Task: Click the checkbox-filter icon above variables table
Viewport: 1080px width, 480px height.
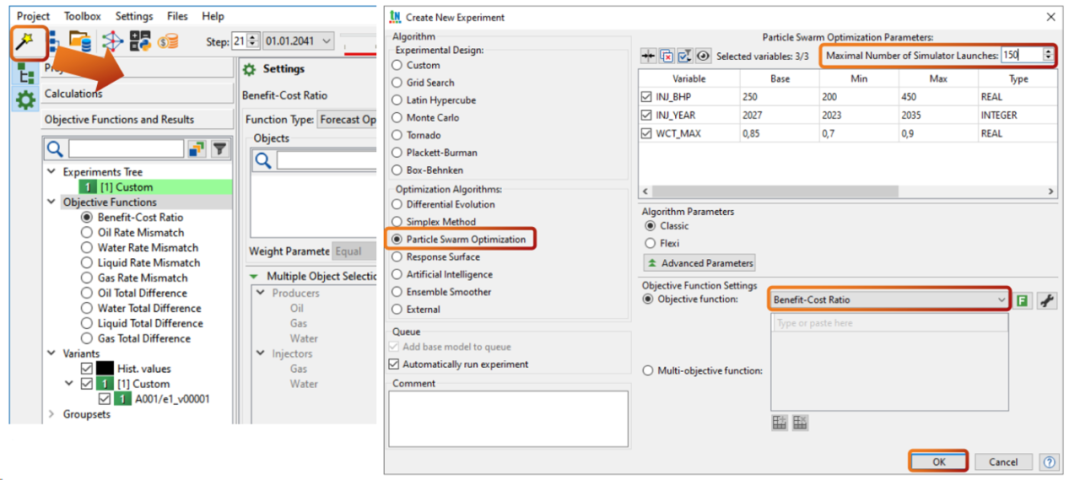Action: click(x=684, y=56)
